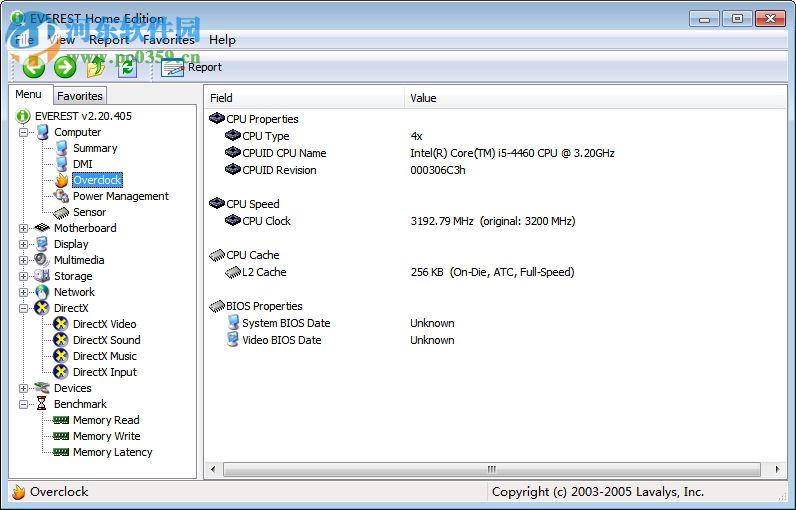Viewport: 796px width, 510px height.
Task: Click the Overclock flame icon in tree
Action: pos(61,180)
